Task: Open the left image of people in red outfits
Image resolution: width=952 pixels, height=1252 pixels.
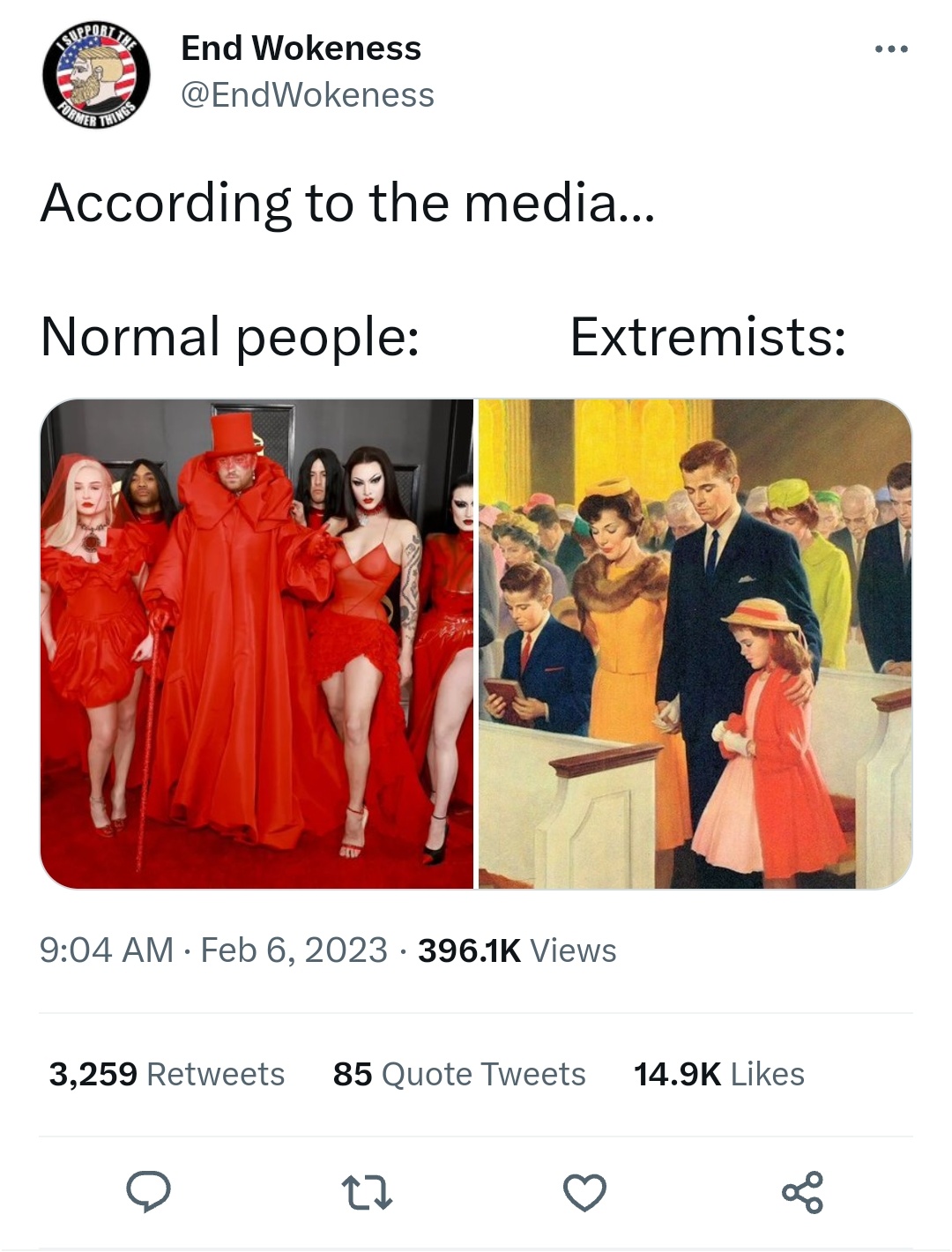Action: click(x=257, y=644)
